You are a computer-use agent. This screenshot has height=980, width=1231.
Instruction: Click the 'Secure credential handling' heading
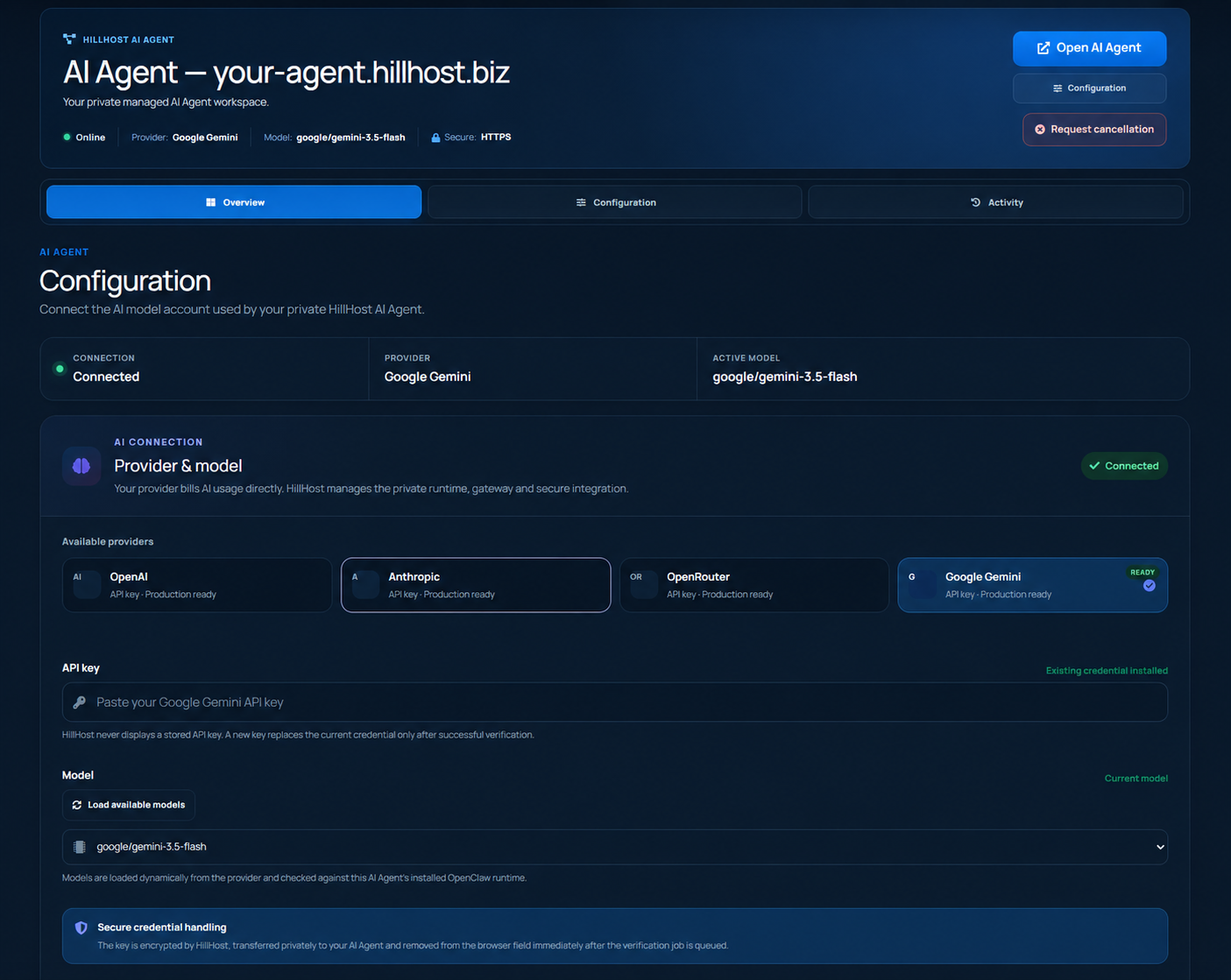pos(162,927)
